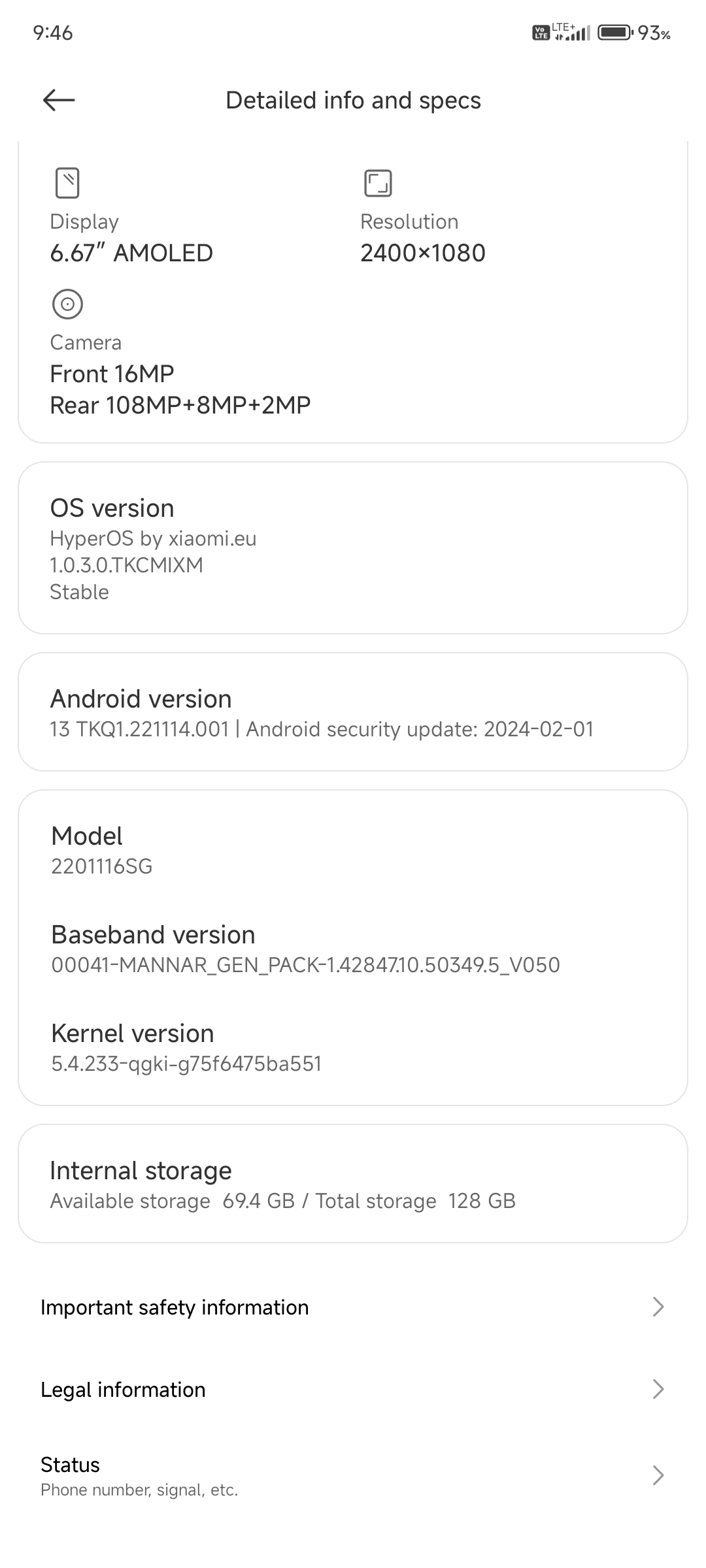The height and width of the screenshot is (1568, 706).
Task: Open Legal information entry
Action: (x=353, y=1389)
